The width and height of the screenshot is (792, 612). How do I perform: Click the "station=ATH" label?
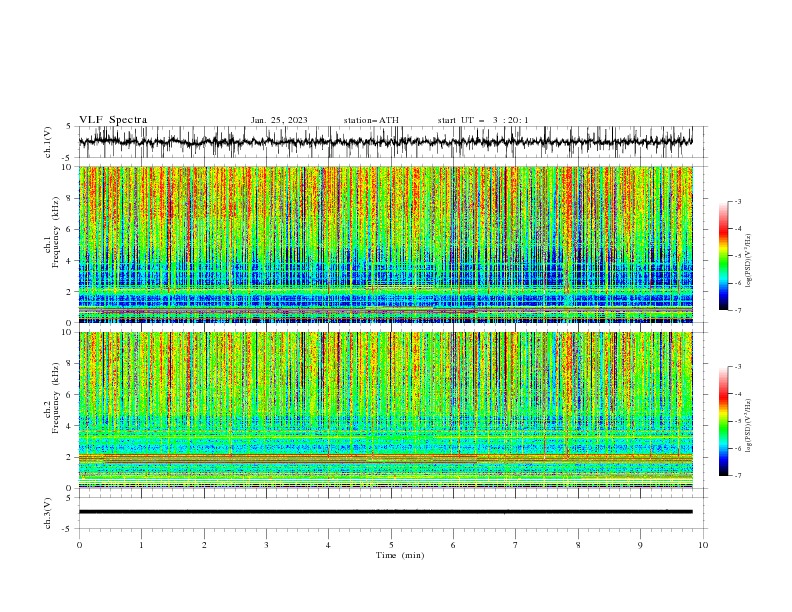pyautogui.click(x=371, y=120)
